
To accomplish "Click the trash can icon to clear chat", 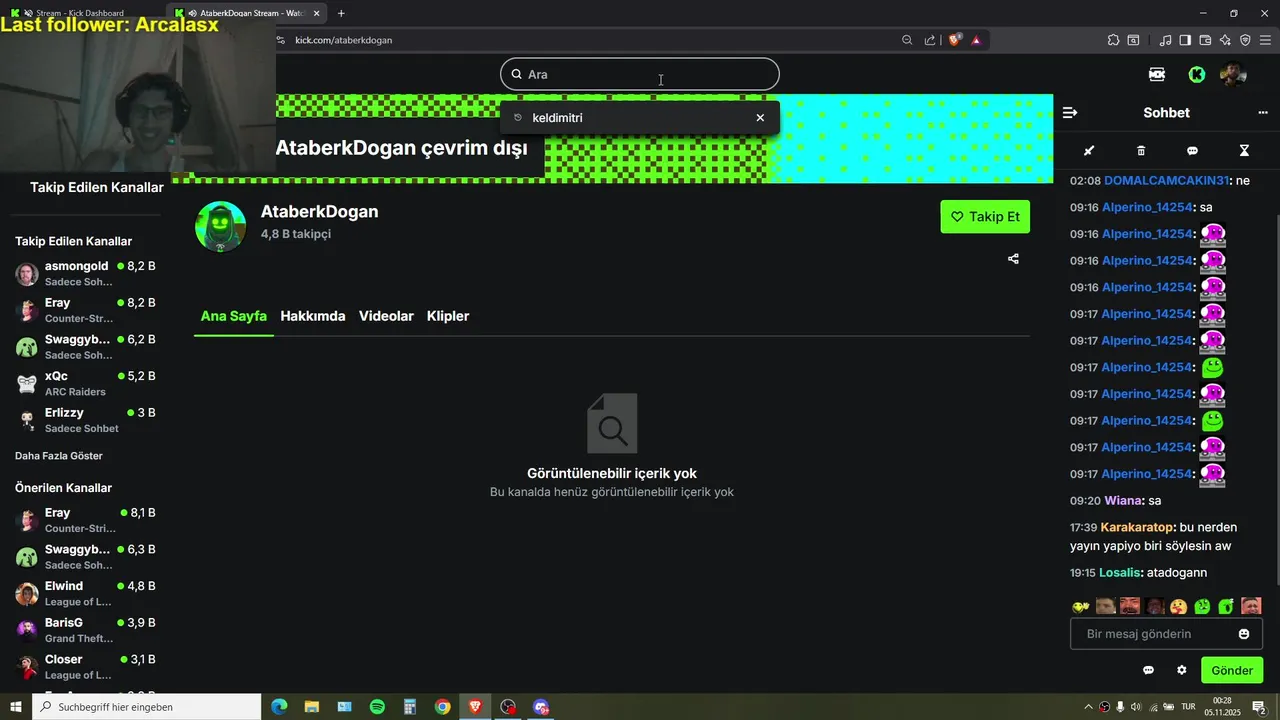I will click(x=1141, y=151).
